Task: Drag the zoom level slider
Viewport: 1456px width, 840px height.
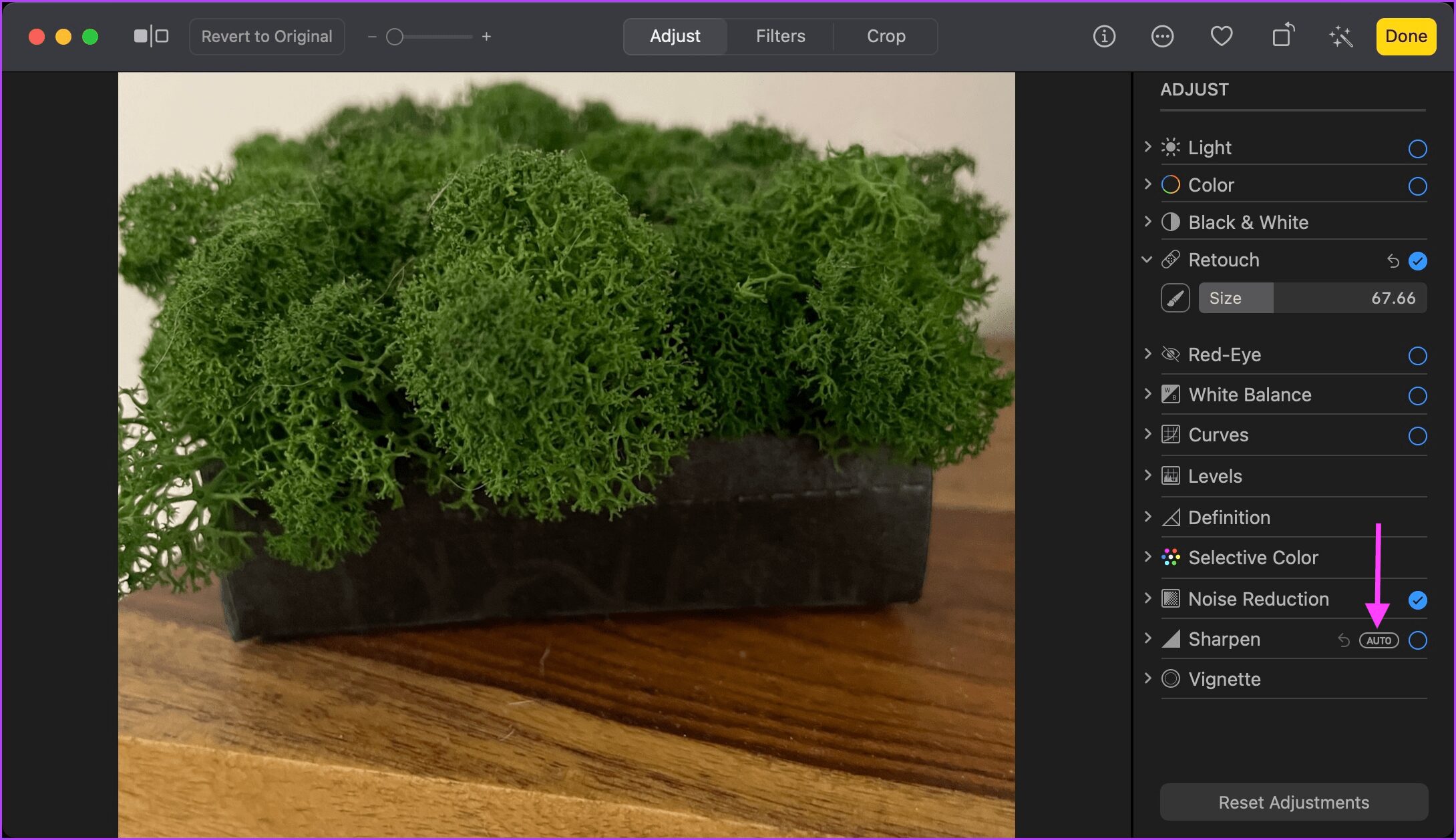Action: click(396, 37)
